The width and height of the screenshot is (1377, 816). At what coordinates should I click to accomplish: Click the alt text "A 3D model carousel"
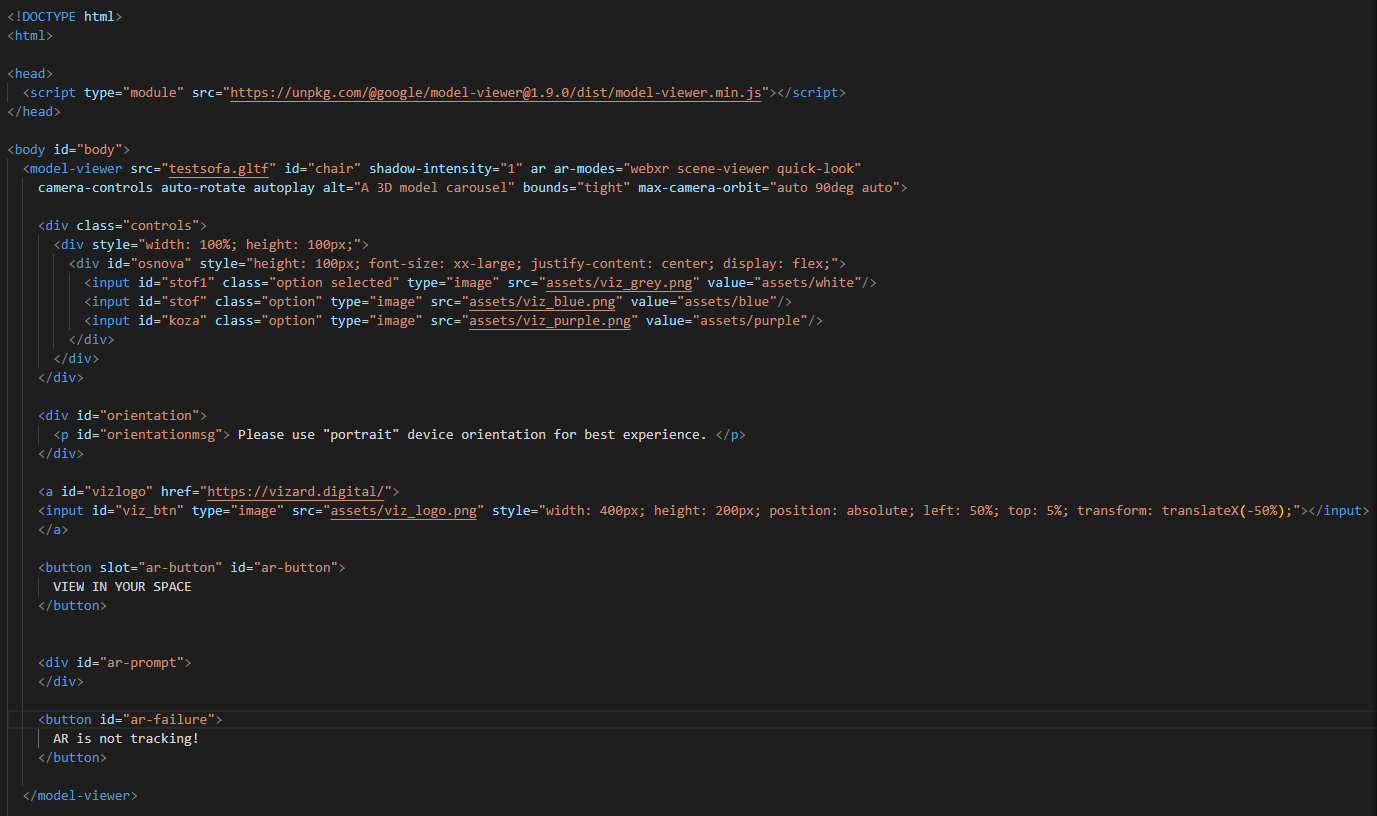(433, 187)
